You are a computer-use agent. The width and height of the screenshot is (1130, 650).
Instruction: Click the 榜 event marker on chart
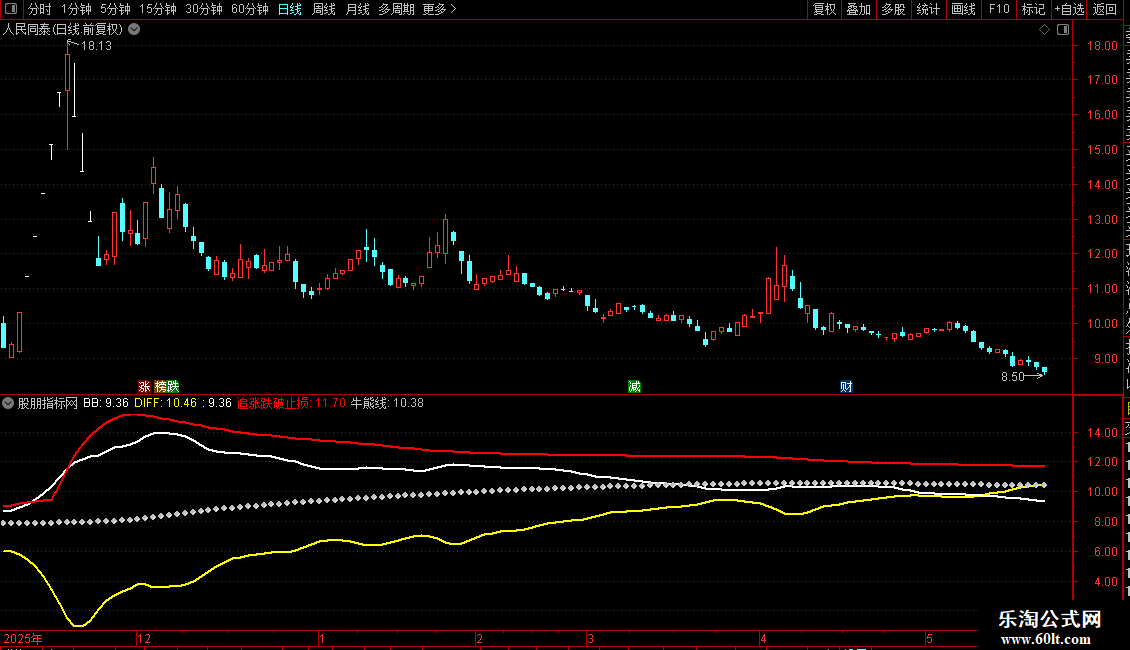[160, 387]
